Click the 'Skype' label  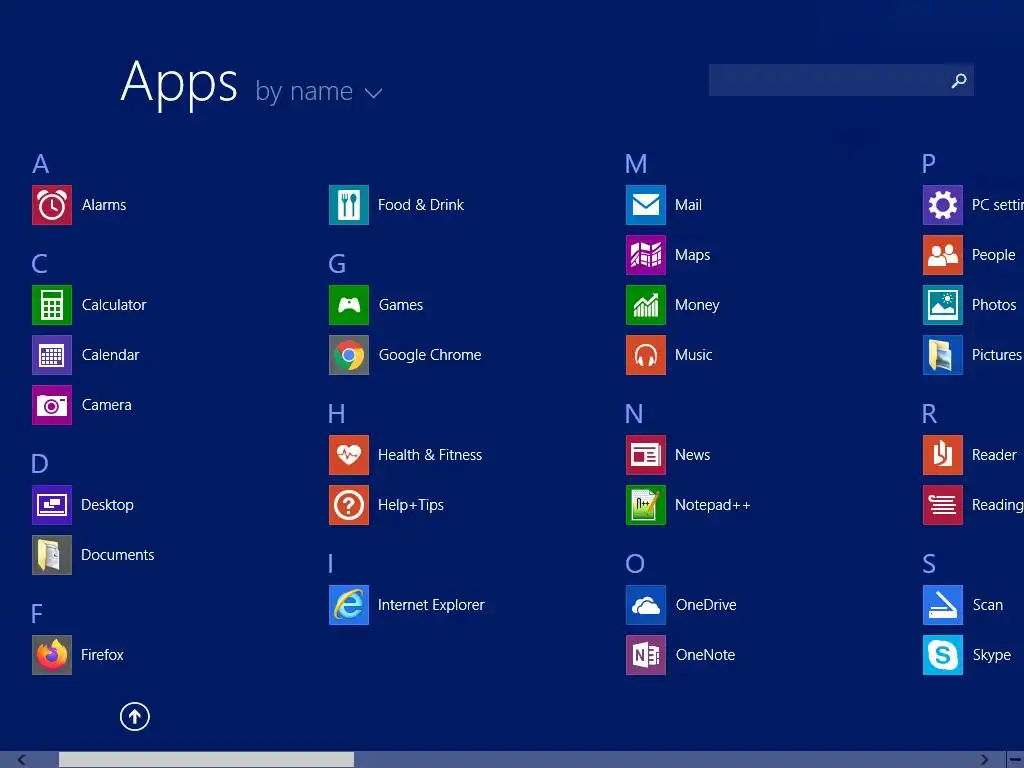tap(991, 655)
